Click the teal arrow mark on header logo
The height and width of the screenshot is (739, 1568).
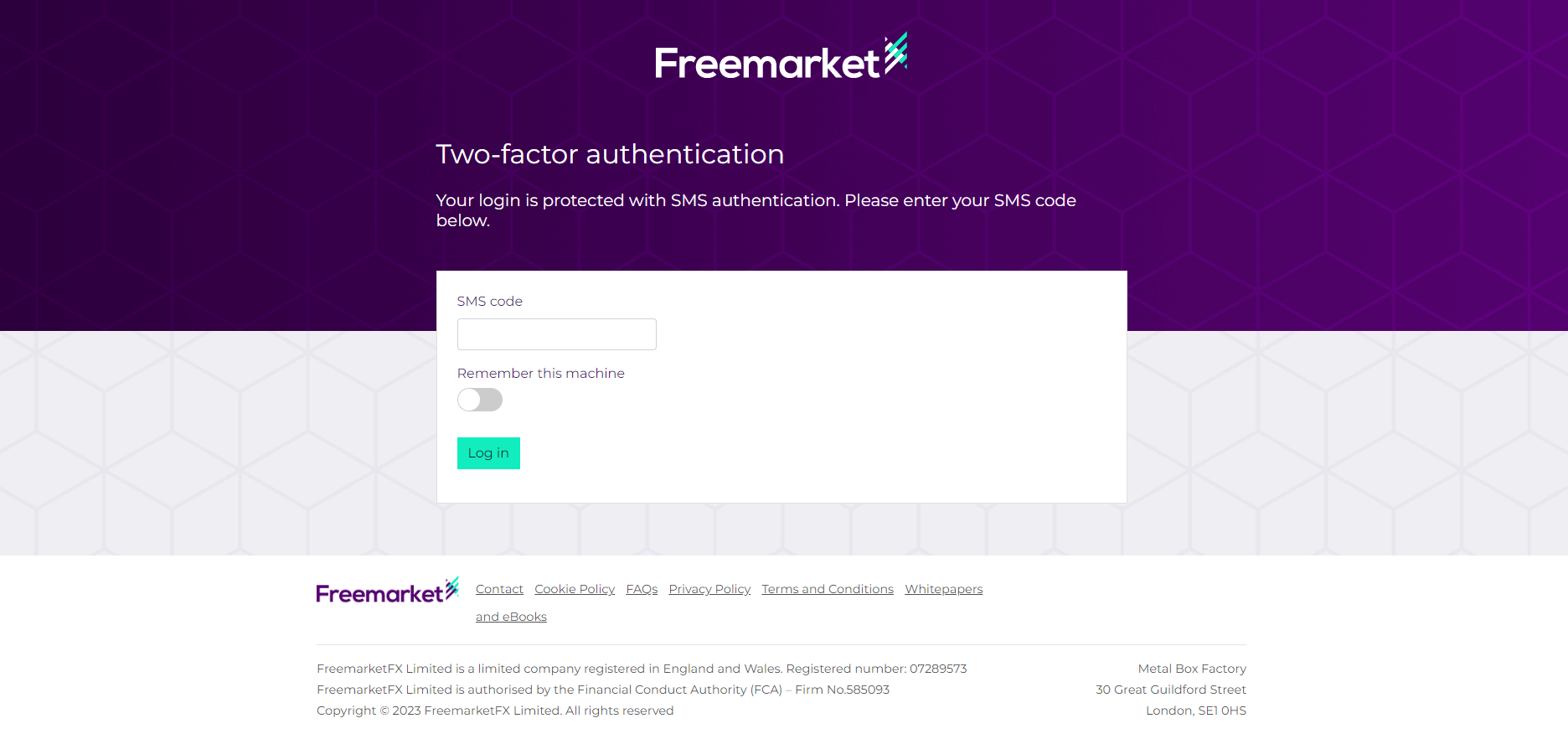tap(896, 52)
